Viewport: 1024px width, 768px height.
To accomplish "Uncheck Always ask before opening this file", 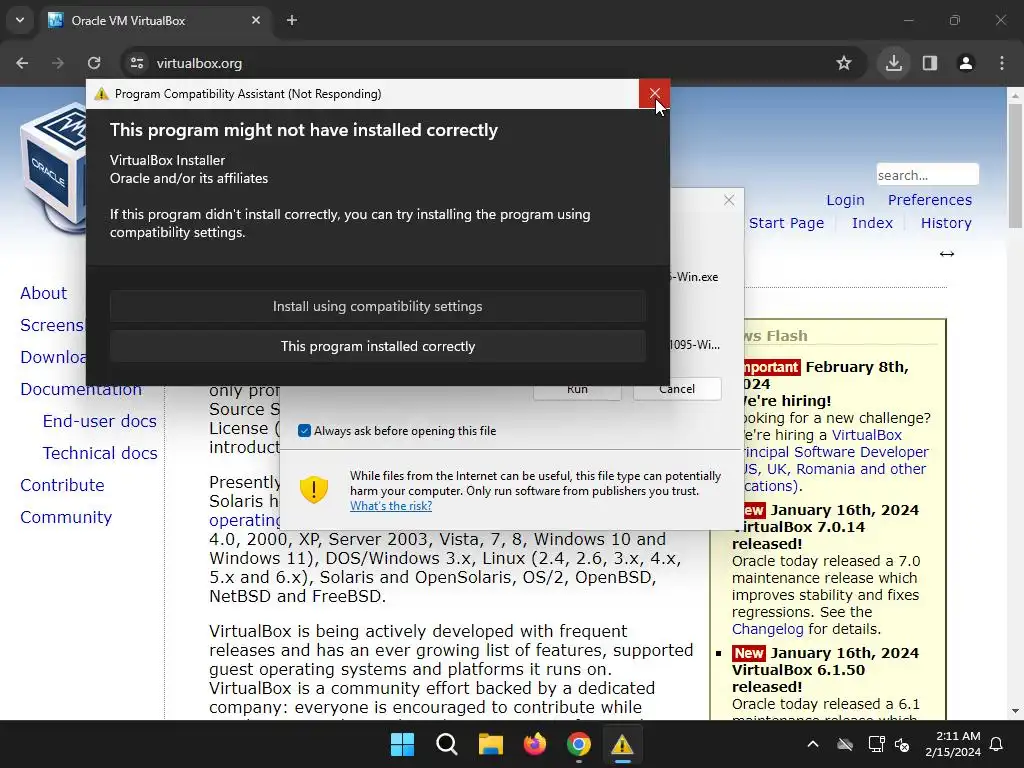I will coord(304,431).
